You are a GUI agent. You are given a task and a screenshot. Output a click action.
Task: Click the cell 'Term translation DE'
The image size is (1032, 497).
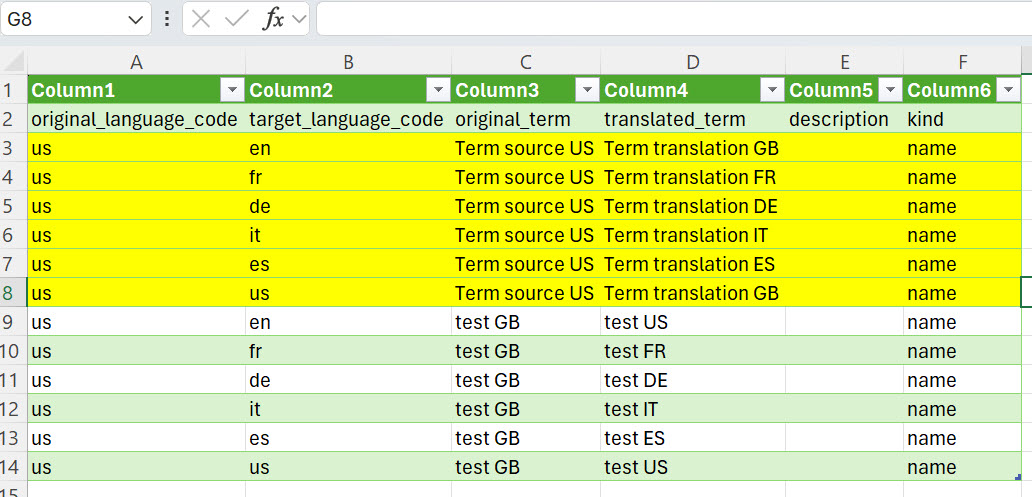692,206
